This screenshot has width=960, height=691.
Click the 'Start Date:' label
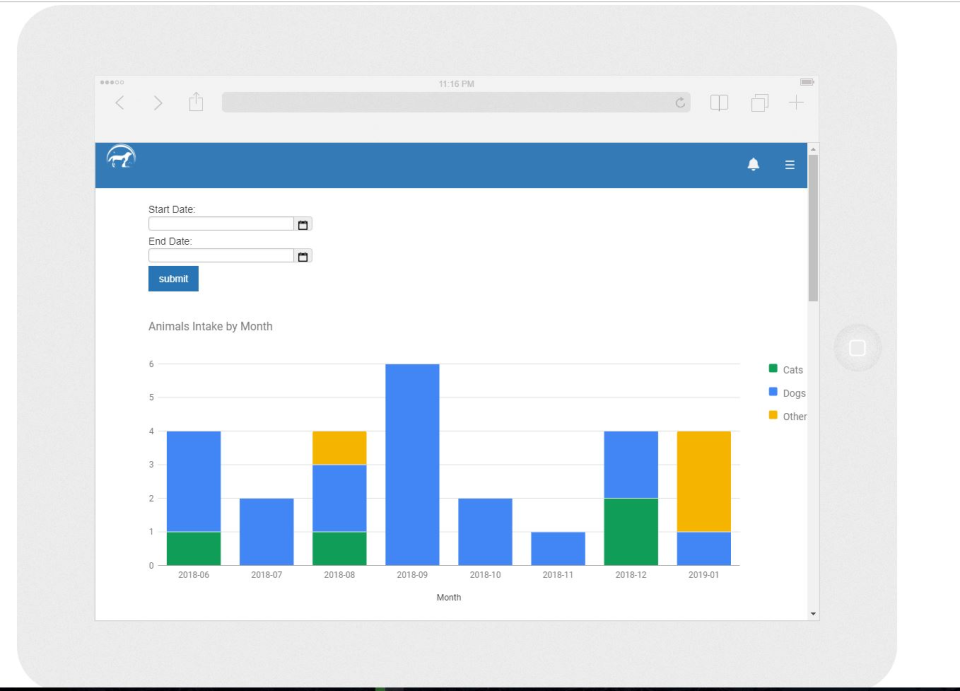pos(171,209)
